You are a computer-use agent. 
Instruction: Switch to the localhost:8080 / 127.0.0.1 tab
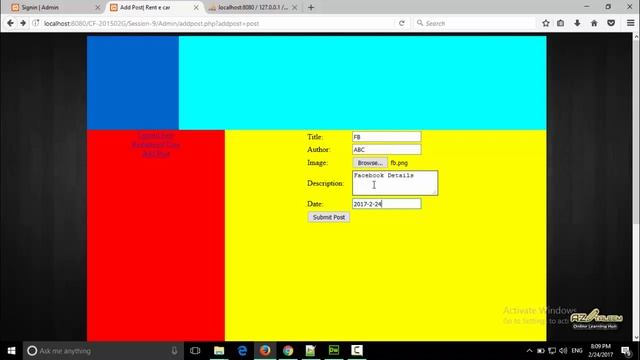click(252, 7)
